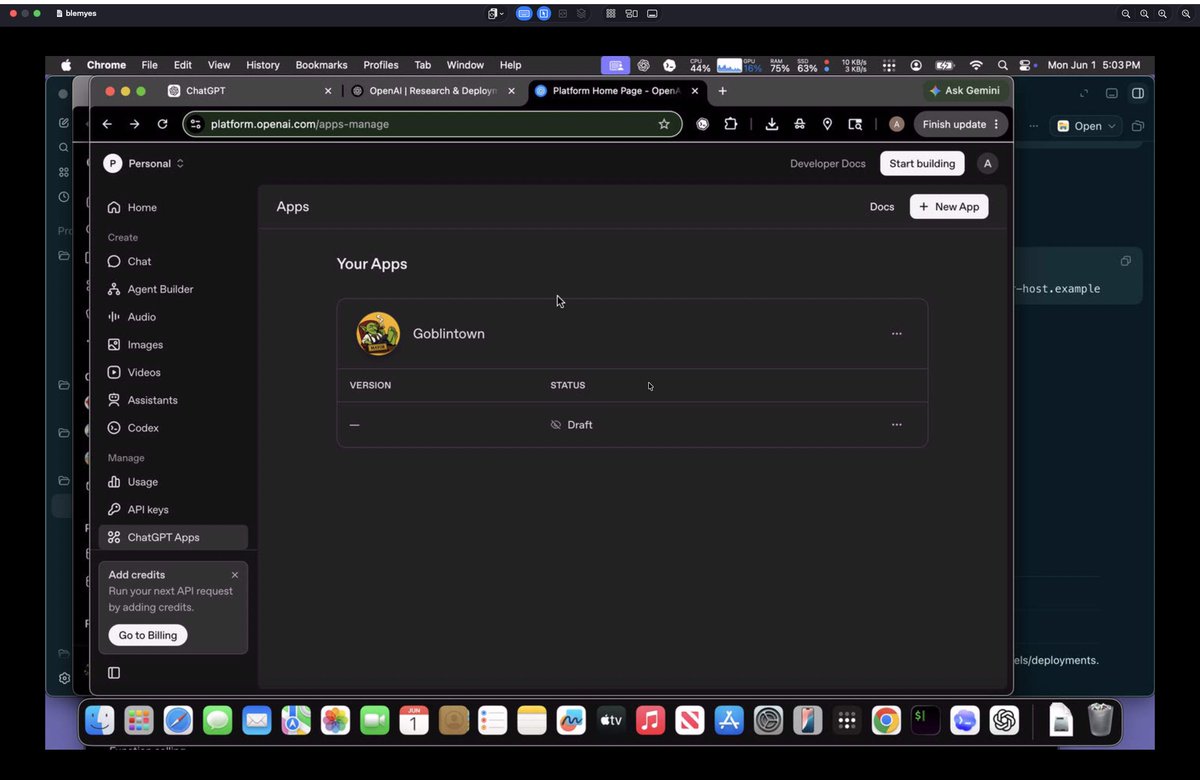The height and width of the screenshot is (780, 1200).
Task: Open the View menu
Action: [x=219, y=65]
